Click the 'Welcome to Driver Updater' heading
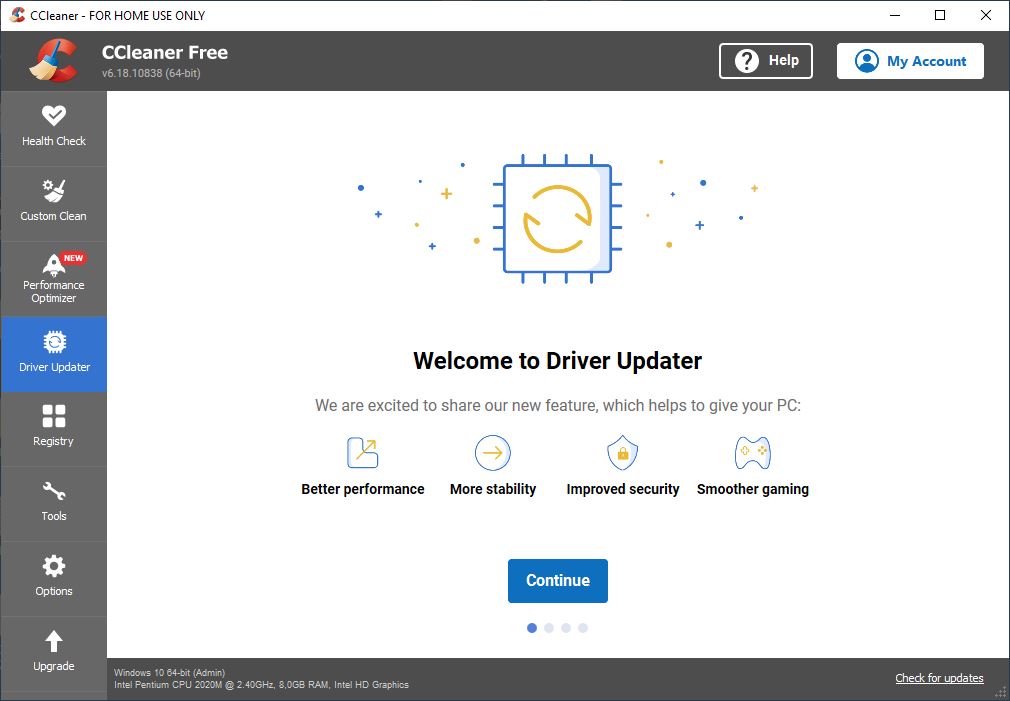Image resolution: width=1010 pixels, height=701 pixels. [x=557, y=361]
